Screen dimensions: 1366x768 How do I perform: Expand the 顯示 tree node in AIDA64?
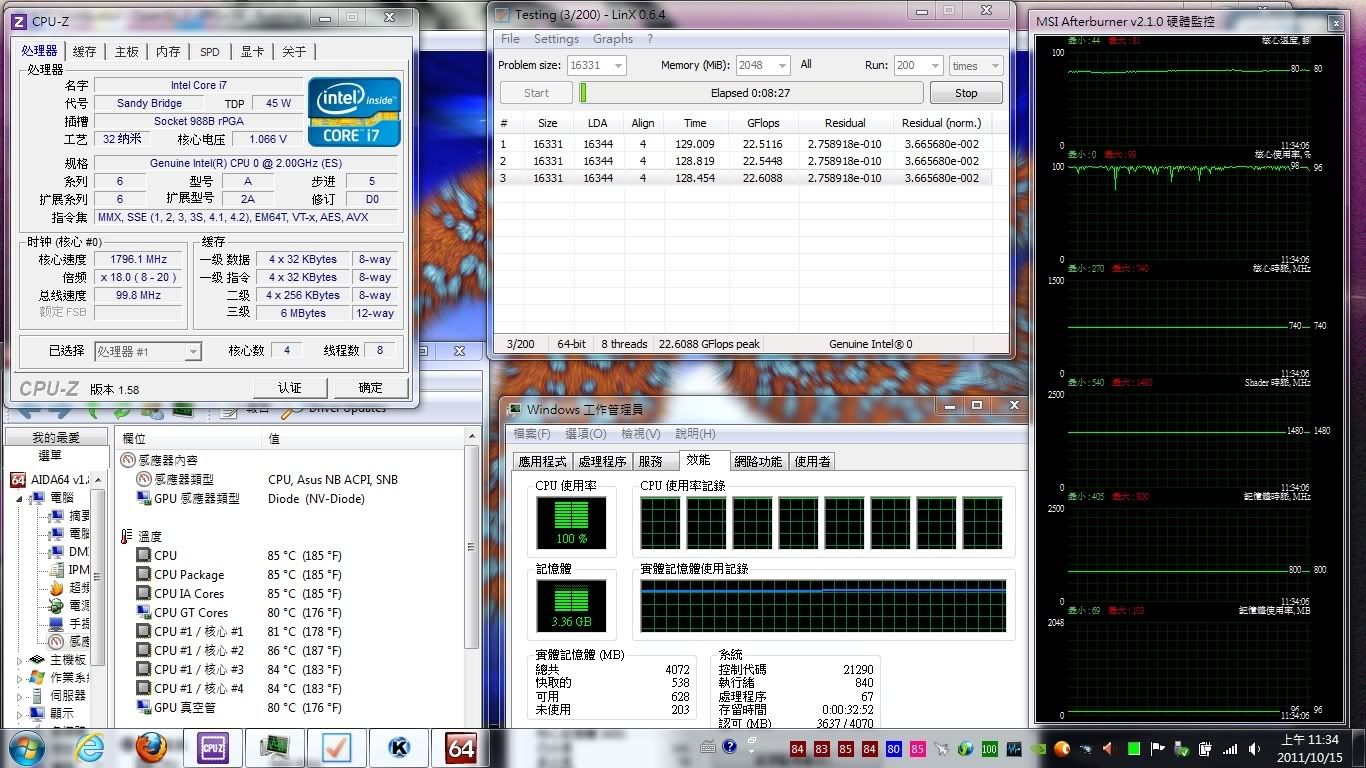click(x=20, y=713)
